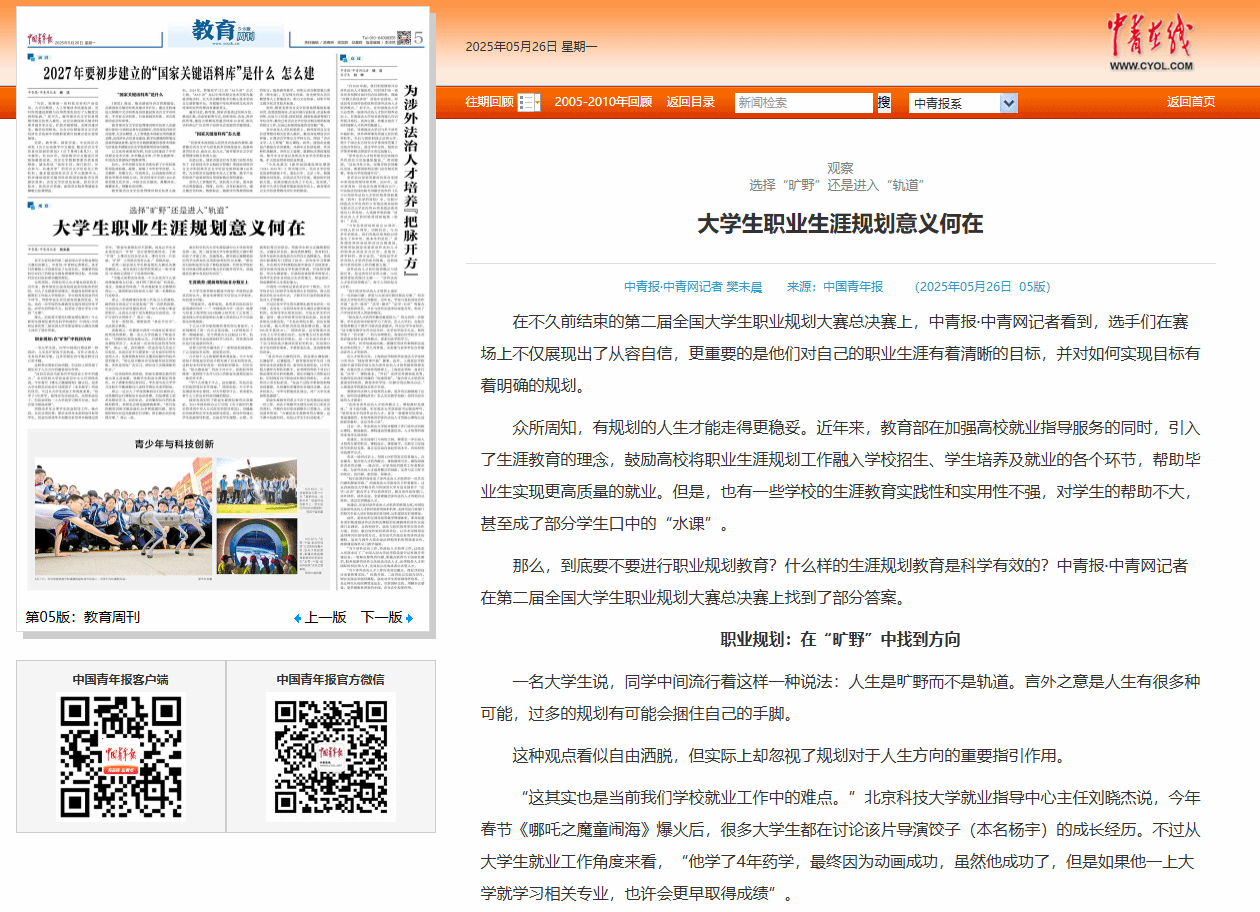Click the 往期回顾 link

[489, 102]
